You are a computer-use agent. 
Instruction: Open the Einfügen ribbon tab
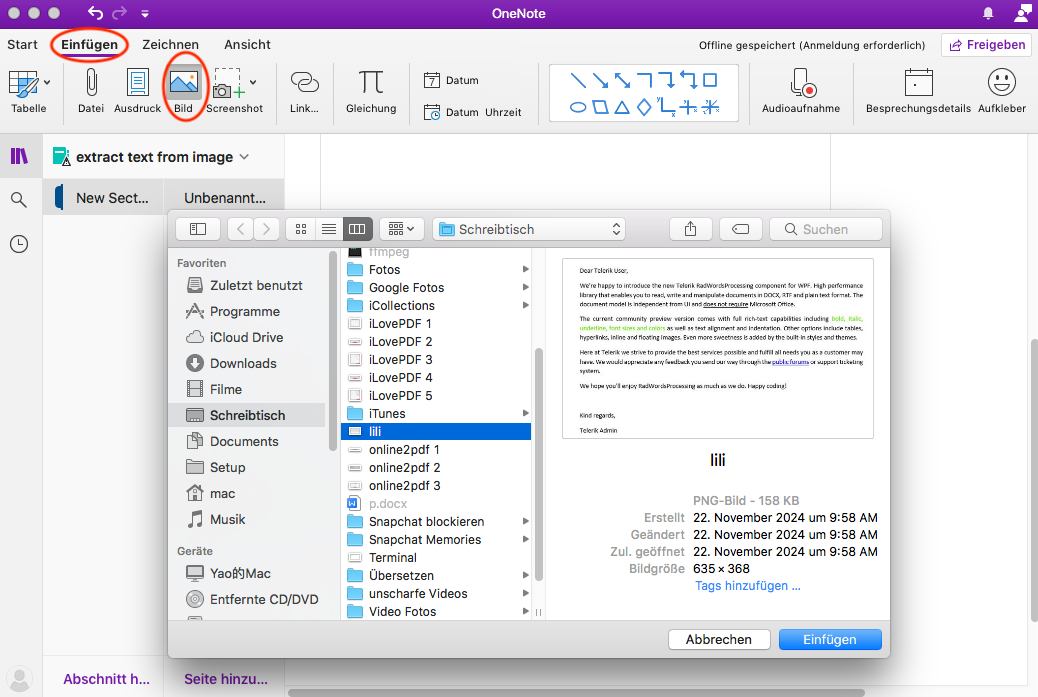point(89,44)
